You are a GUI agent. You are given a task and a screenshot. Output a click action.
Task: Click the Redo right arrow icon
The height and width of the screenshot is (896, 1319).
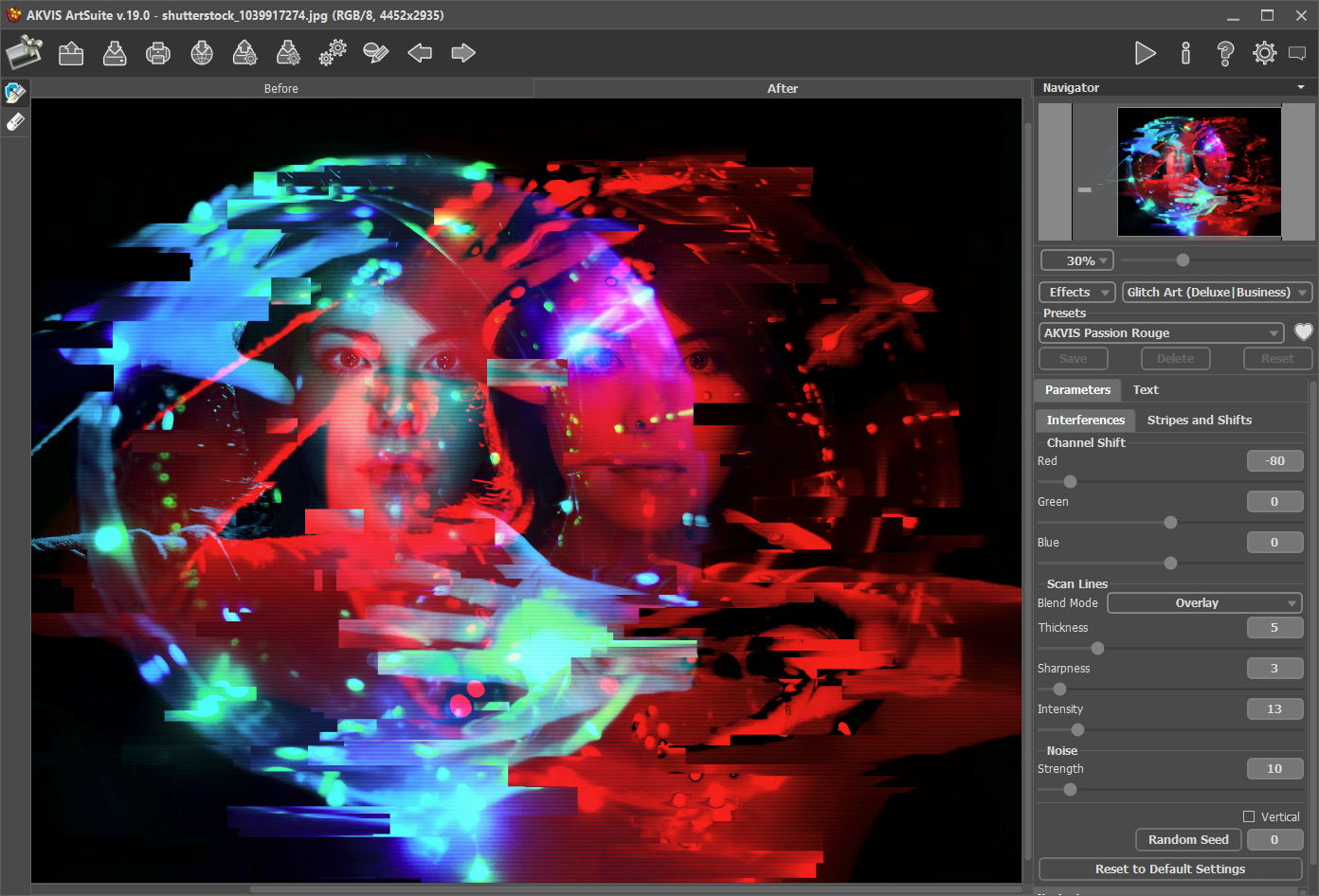click(463, 53)
